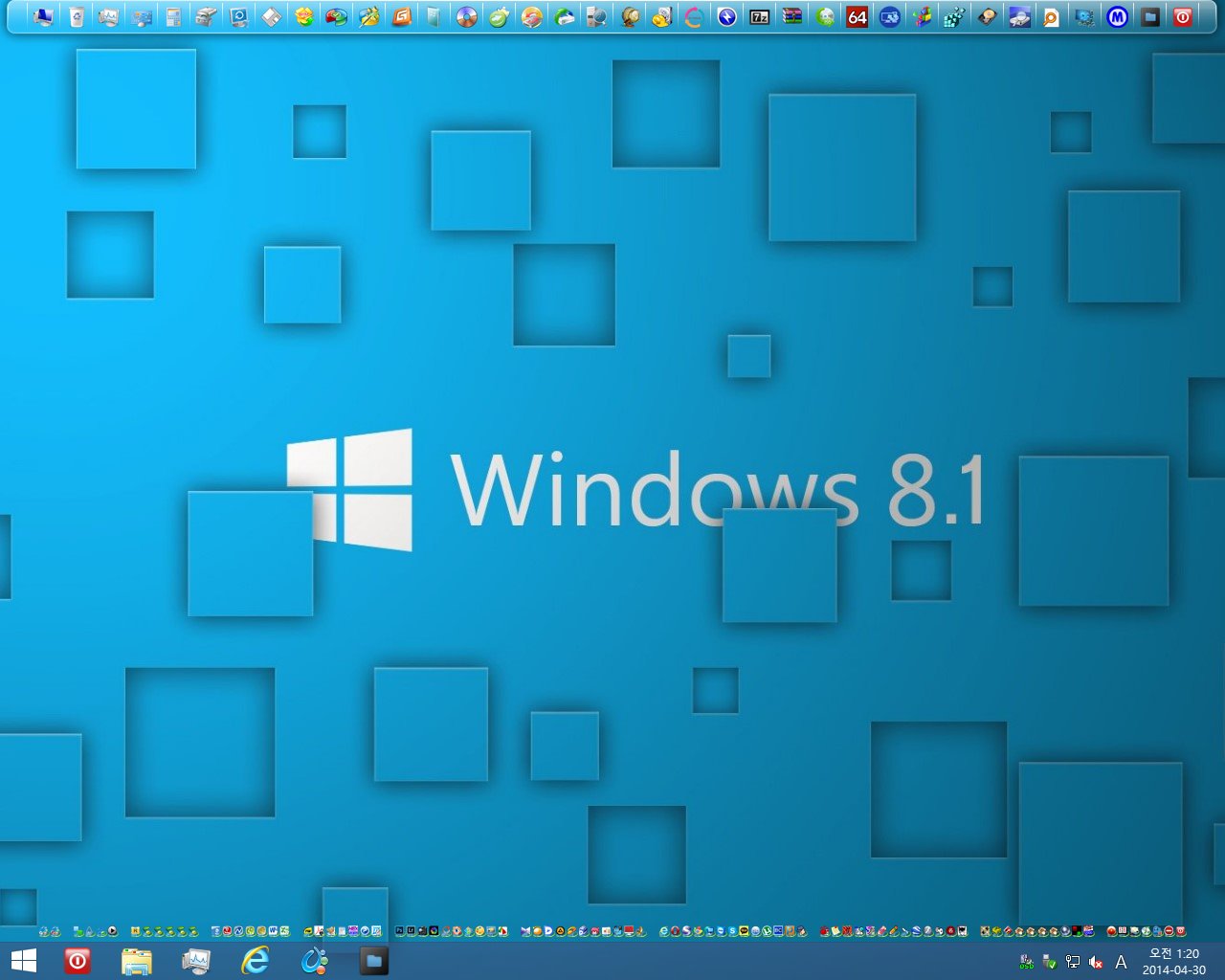
Task: Open the printer and scanner icon in dock
Action: point(206,17)
